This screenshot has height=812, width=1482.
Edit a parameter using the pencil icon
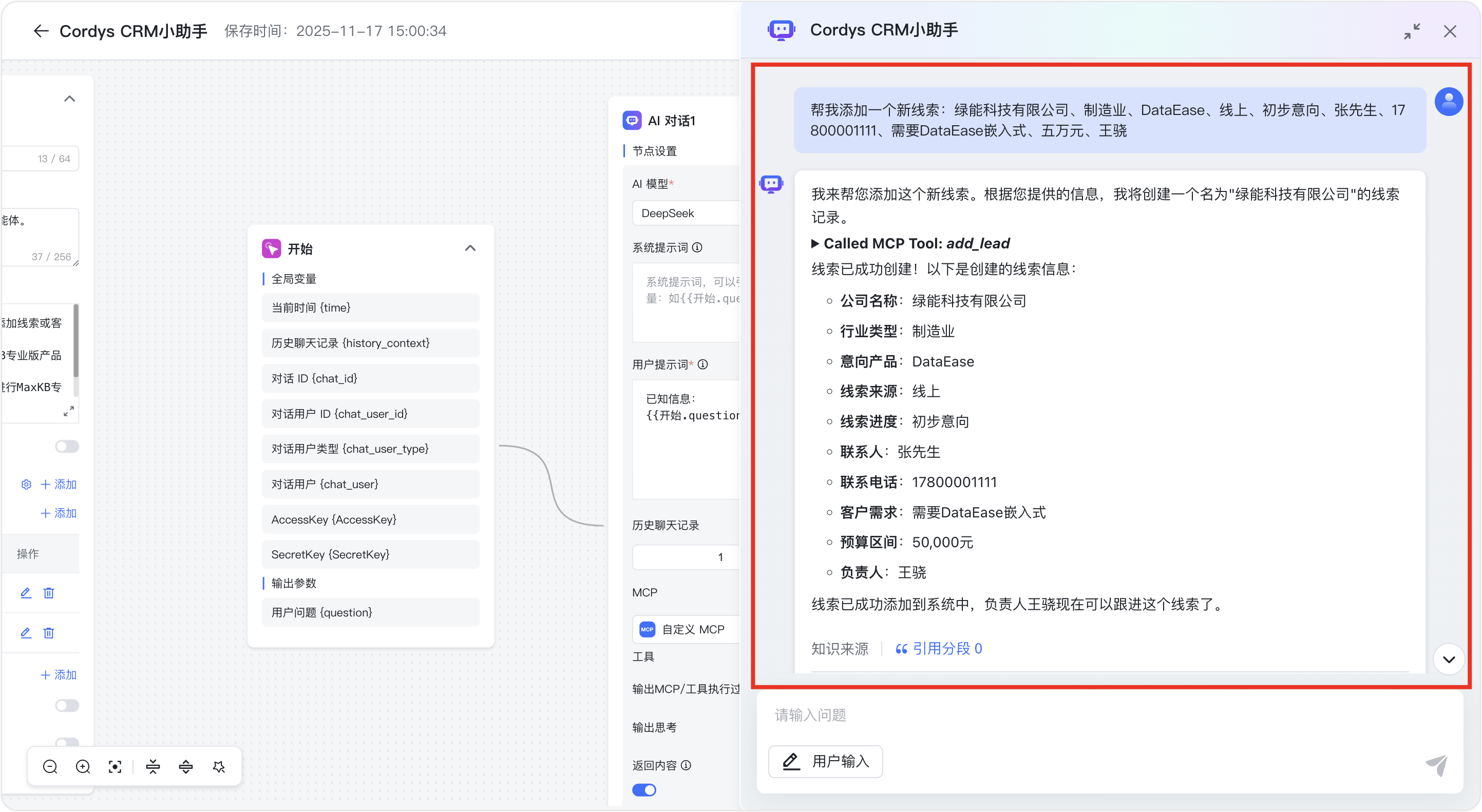click(x=26, y=593)
